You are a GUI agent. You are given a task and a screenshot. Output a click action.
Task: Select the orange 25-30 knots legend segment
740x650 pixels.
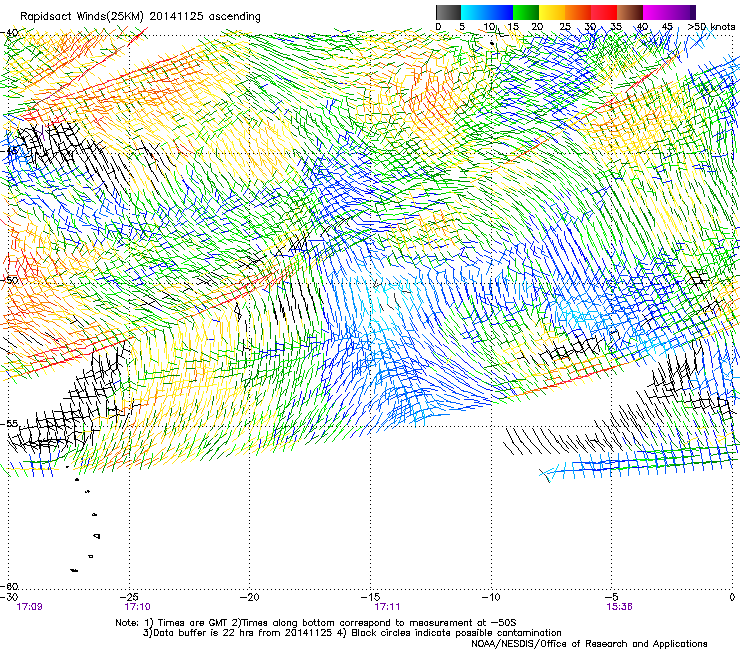[578, 12]
